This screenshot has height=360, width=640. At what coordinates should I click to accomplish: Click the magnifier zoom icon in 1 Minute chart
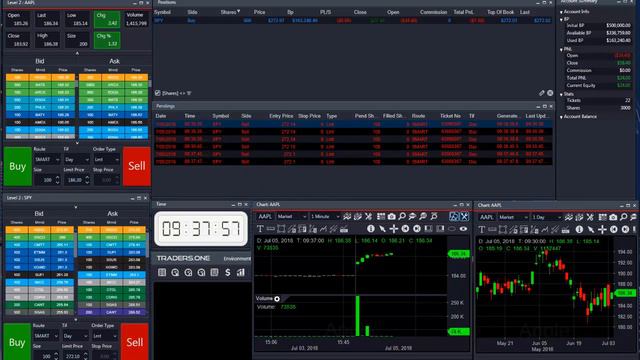[x=402, y=217]
